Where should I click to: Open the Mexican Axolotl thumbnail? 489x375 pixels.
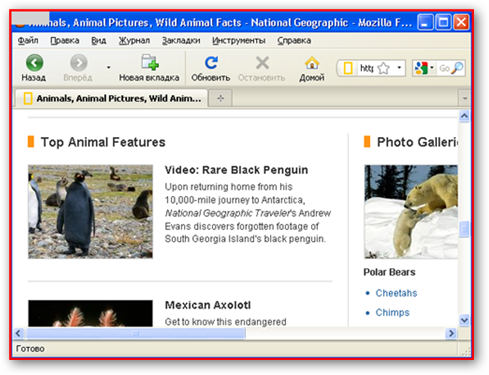pos(90,313)
